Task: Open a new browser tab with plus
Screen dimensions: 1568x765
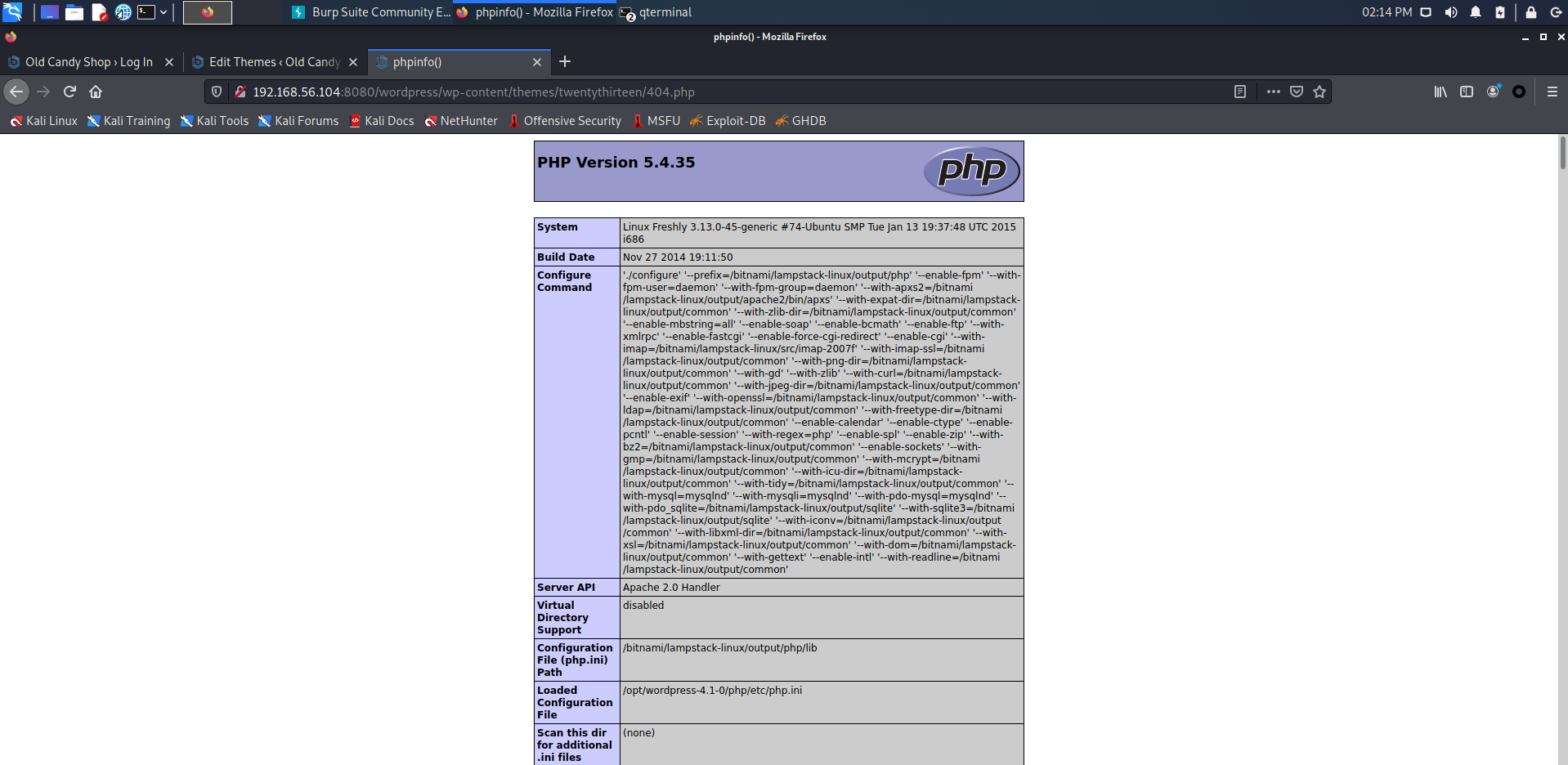Action: [x=565, y=61]
